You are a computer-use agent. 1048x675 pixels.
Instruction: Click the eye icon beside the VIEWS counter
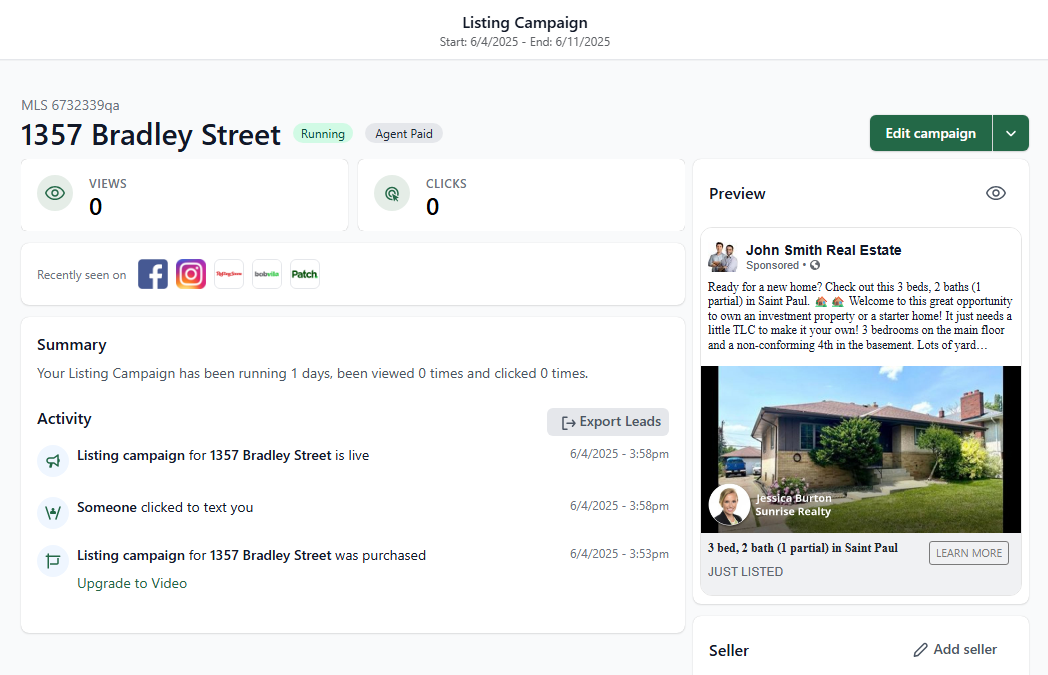(55, 192)
